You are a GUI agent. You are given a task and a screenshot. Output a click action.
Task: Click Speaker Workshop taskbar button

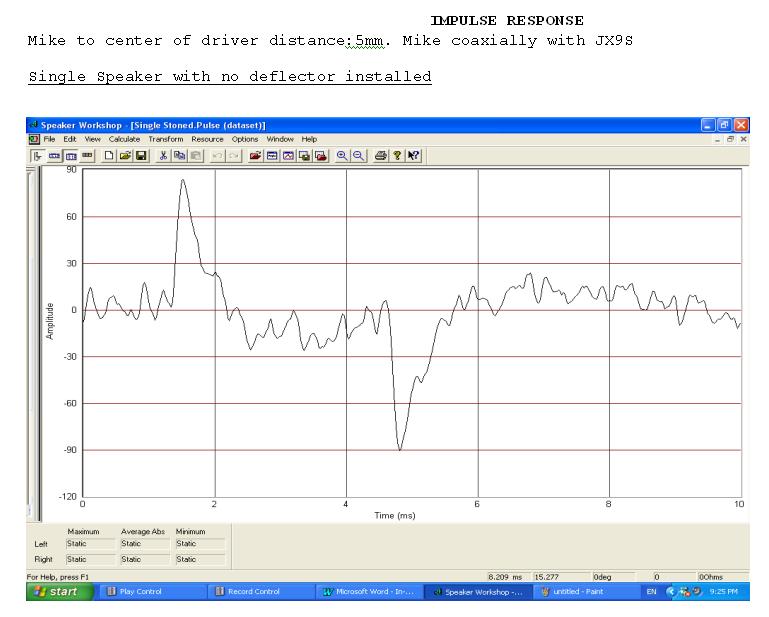pyautogui.click(x=478, y=591)
